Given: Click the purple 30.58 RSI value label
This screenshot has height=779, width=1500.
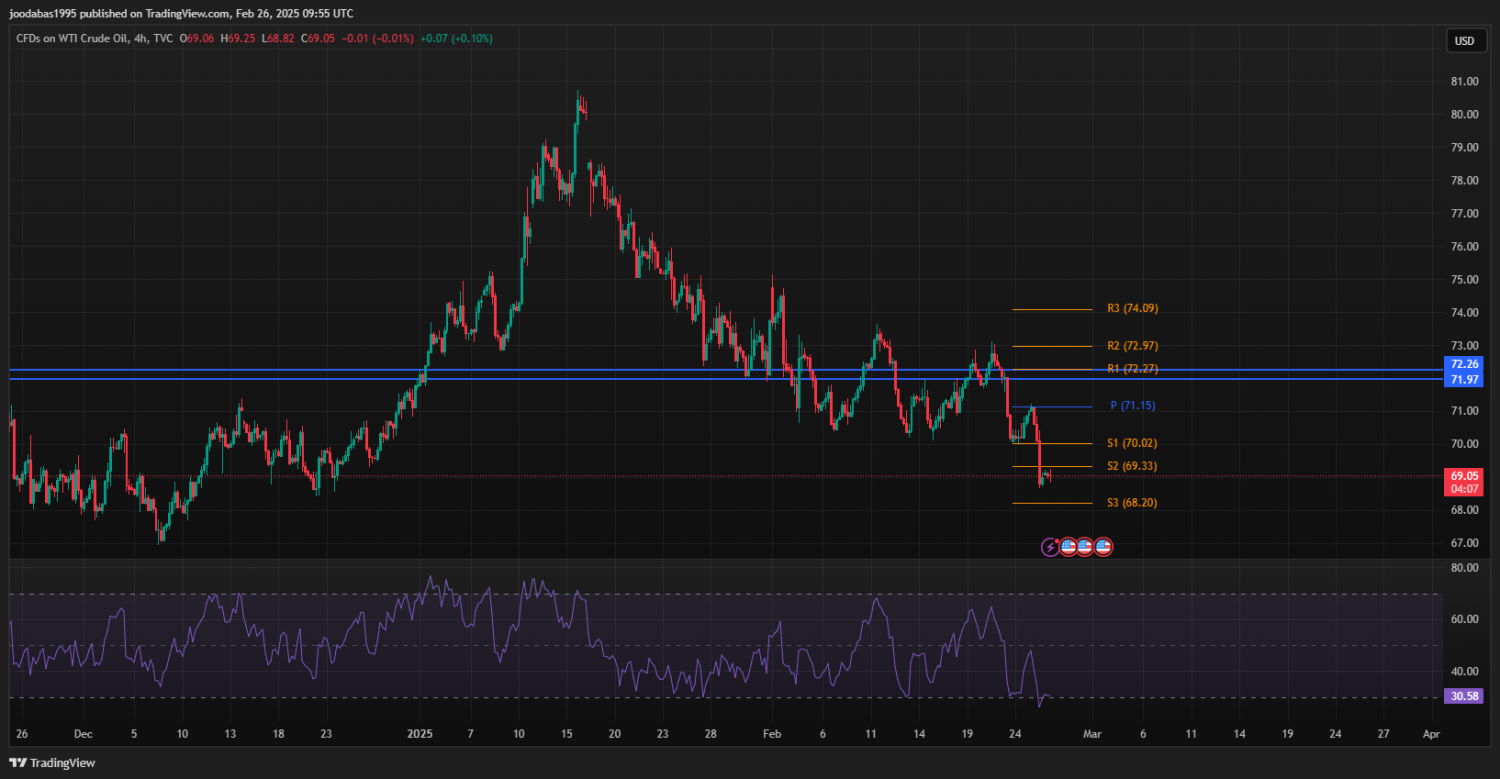Looking at the screenshot, I should coord(1464,696).
